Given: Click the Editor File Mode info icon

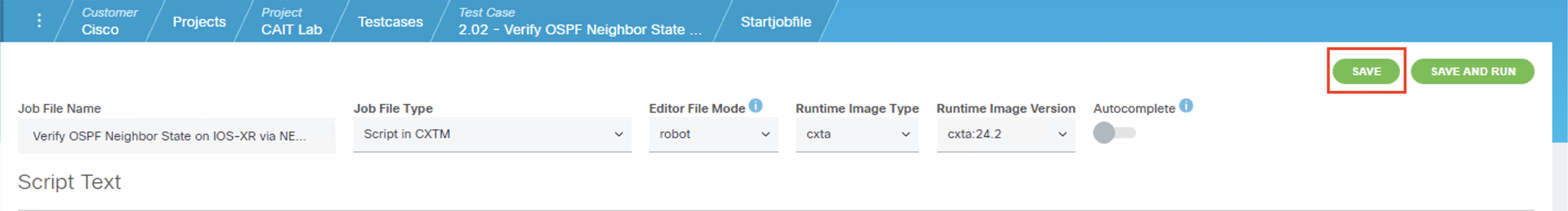Looking at the screenshot, I should [755, 106].
